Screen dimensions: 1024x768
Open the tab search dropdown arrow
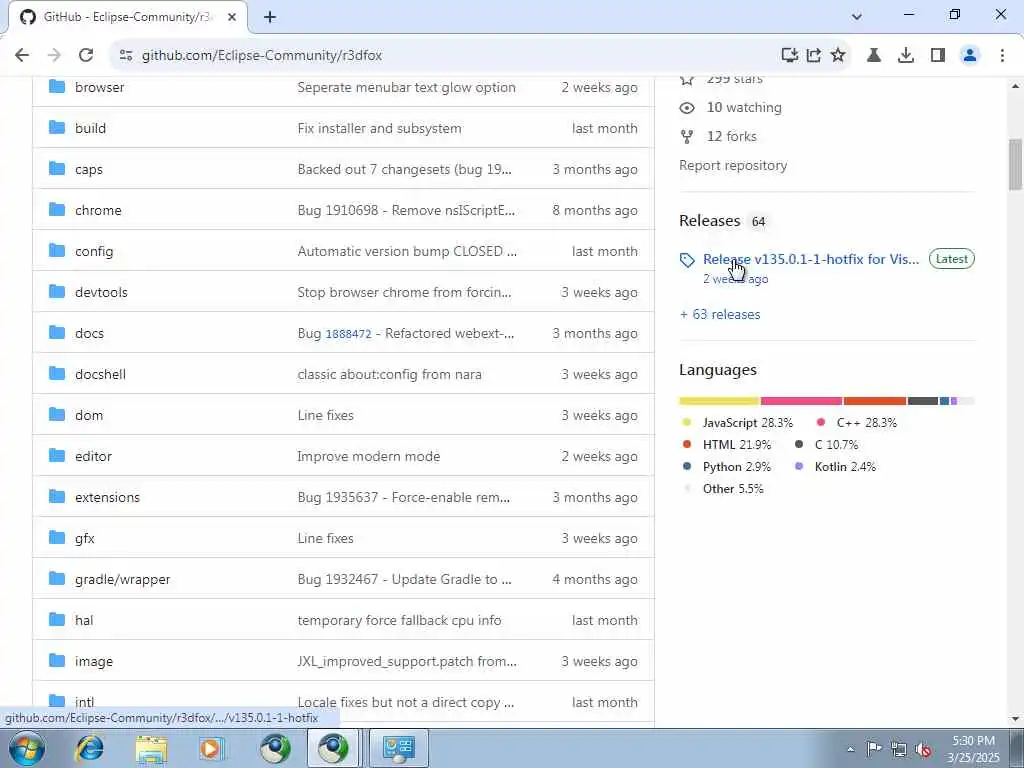click(x=857, y=17)
